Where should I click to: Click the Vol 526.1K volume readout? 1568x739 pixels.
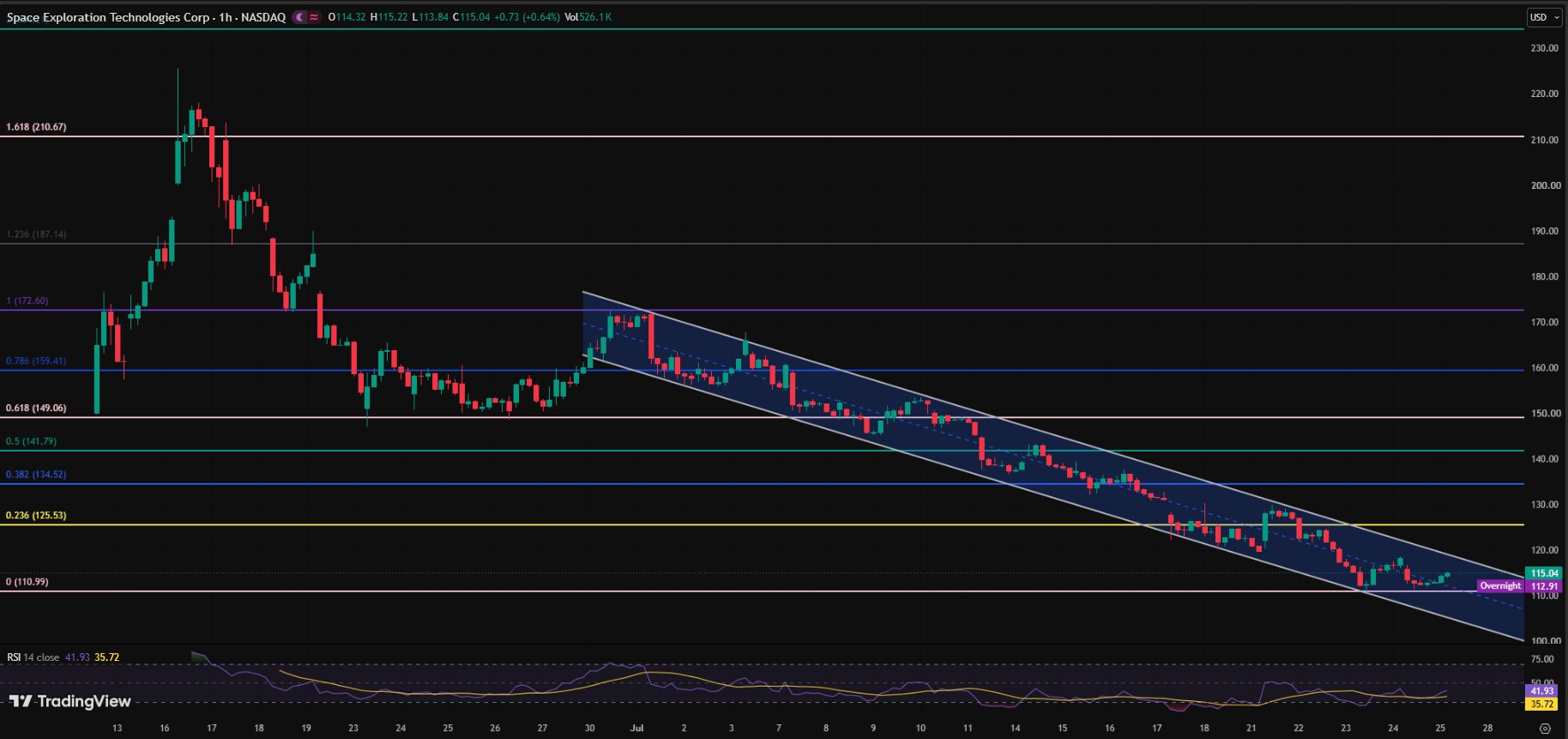pos(588,17)
